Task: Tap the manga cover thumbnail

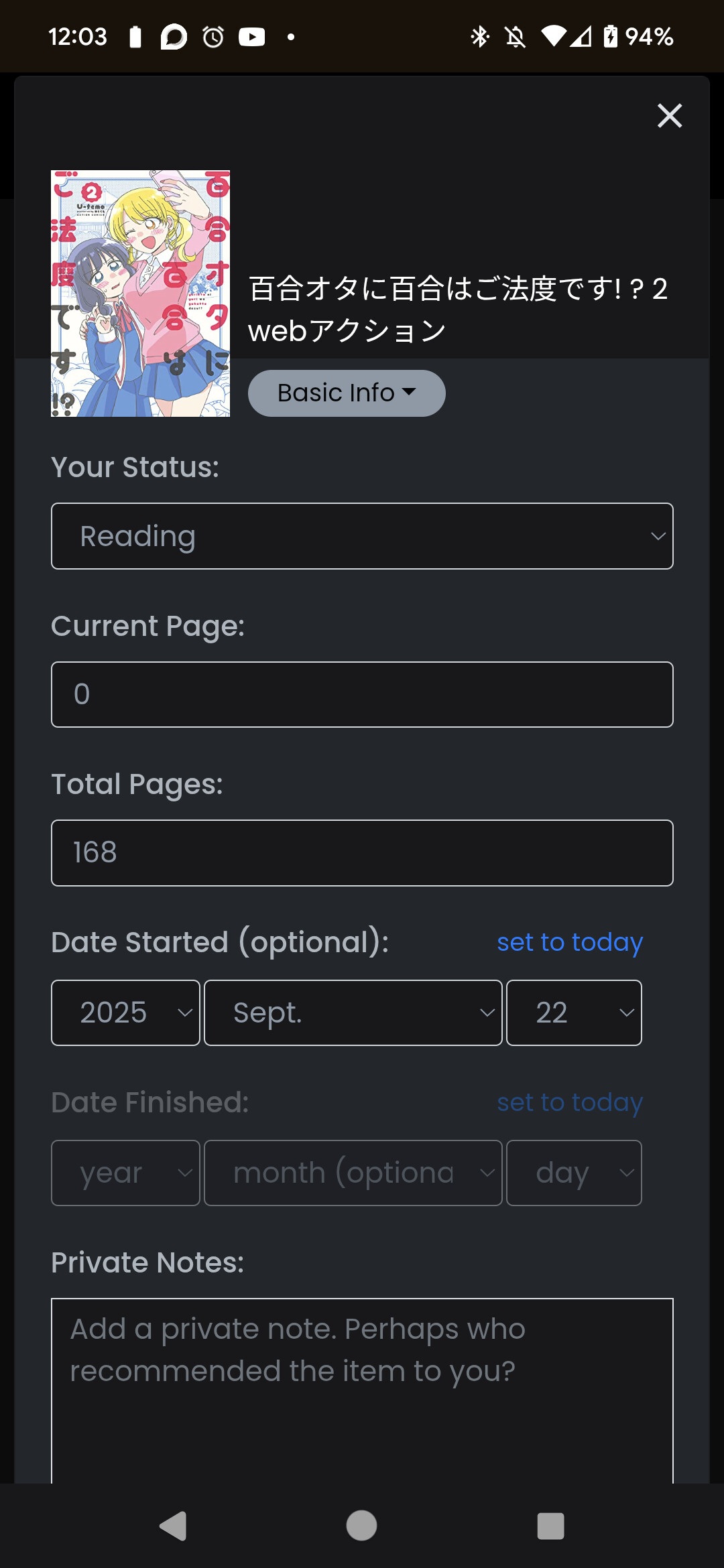Action: click(x=141, y=293)
